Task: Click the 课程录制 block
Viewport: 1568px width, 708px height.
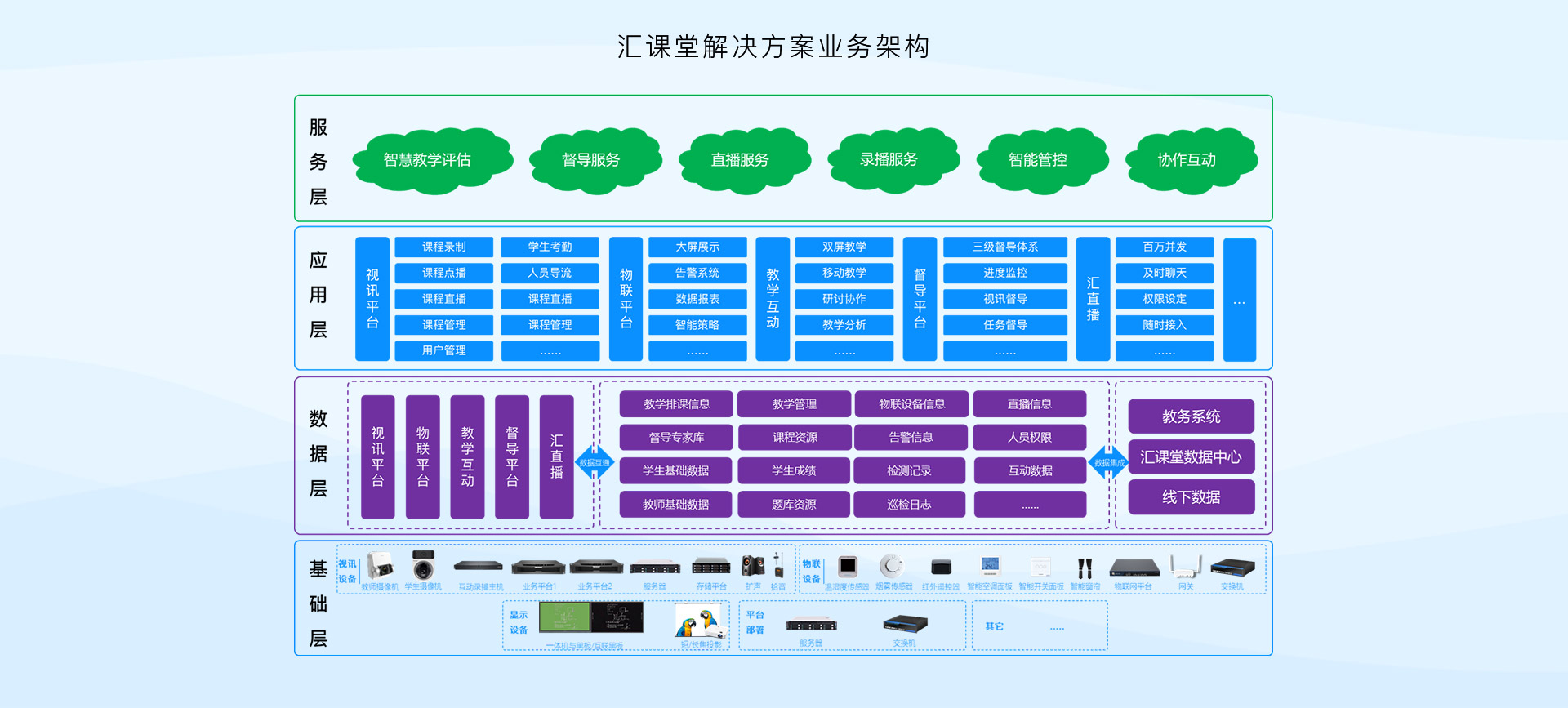Action: coord(444,247)
